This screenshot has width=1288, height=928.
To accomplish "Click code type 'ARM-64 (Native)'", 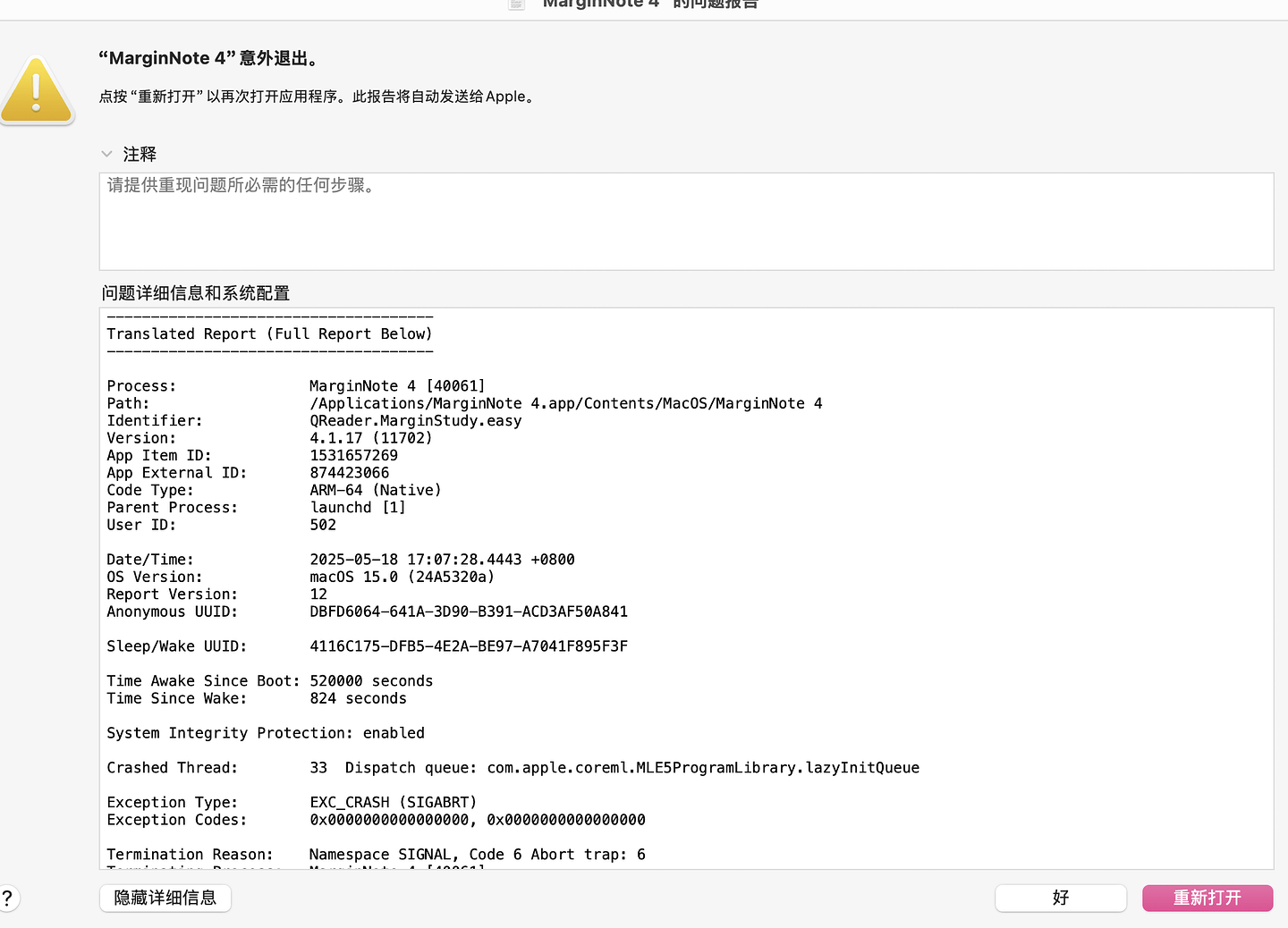I will [376, 490].
